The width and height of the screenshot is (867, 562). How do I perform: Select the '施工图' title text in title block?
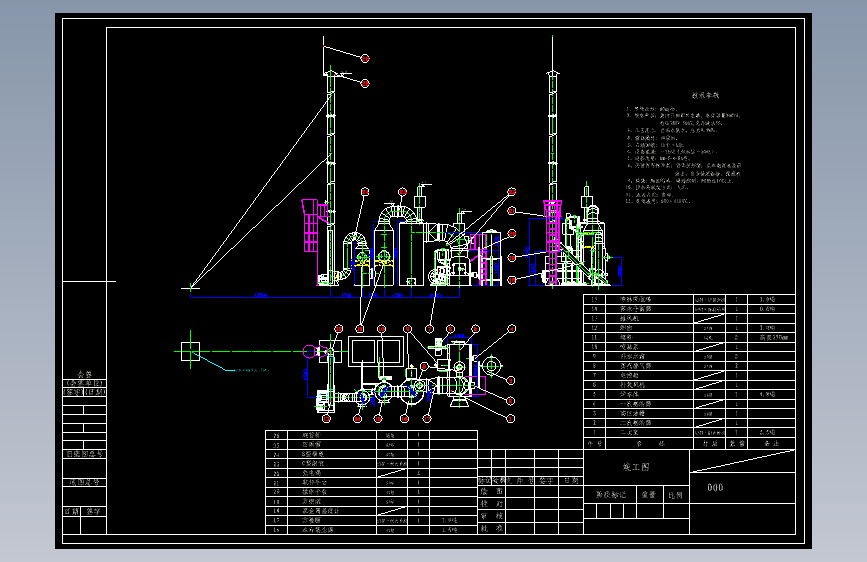636,467
